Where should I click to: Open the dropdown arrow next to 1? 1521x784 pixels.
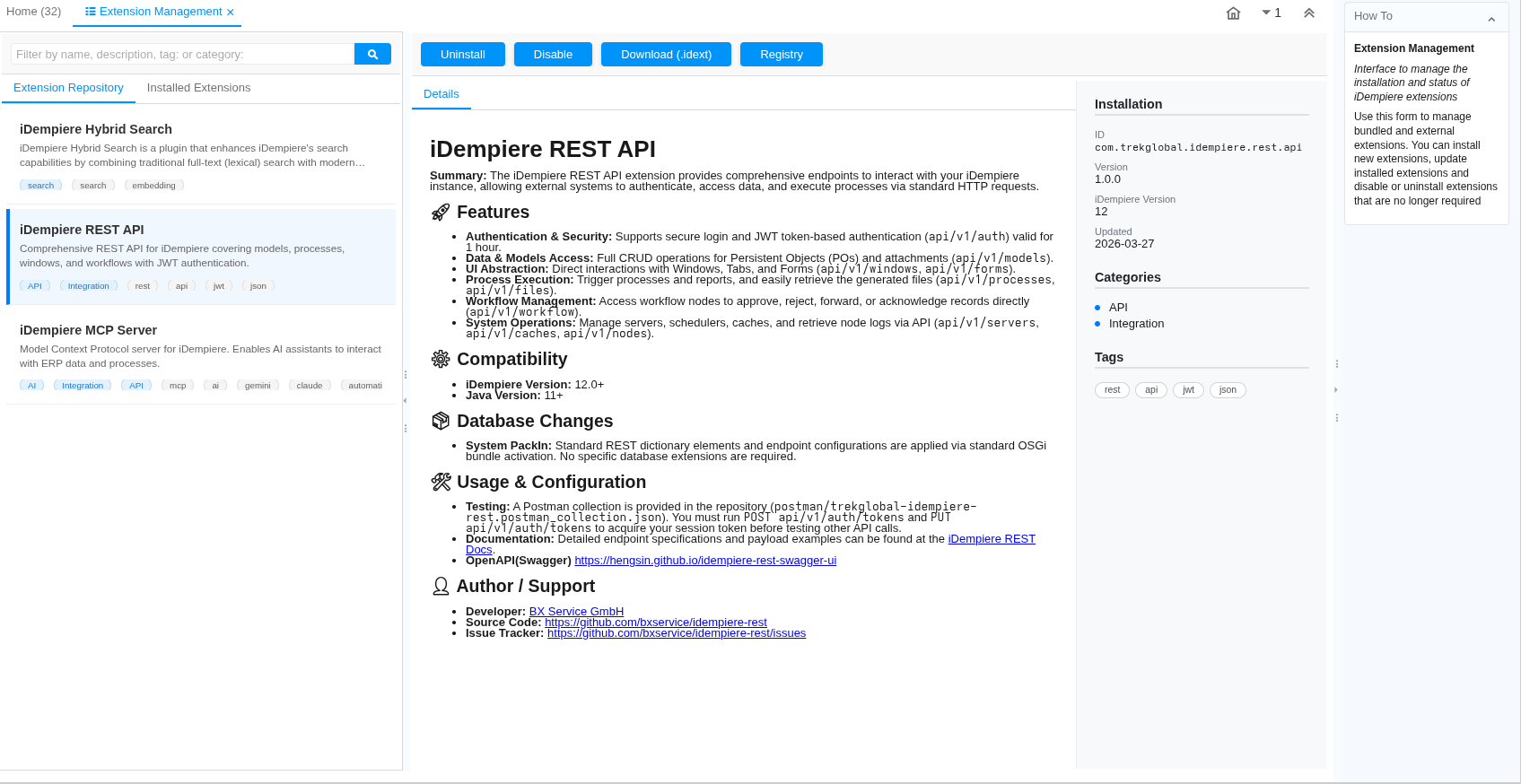[1266, 13]
